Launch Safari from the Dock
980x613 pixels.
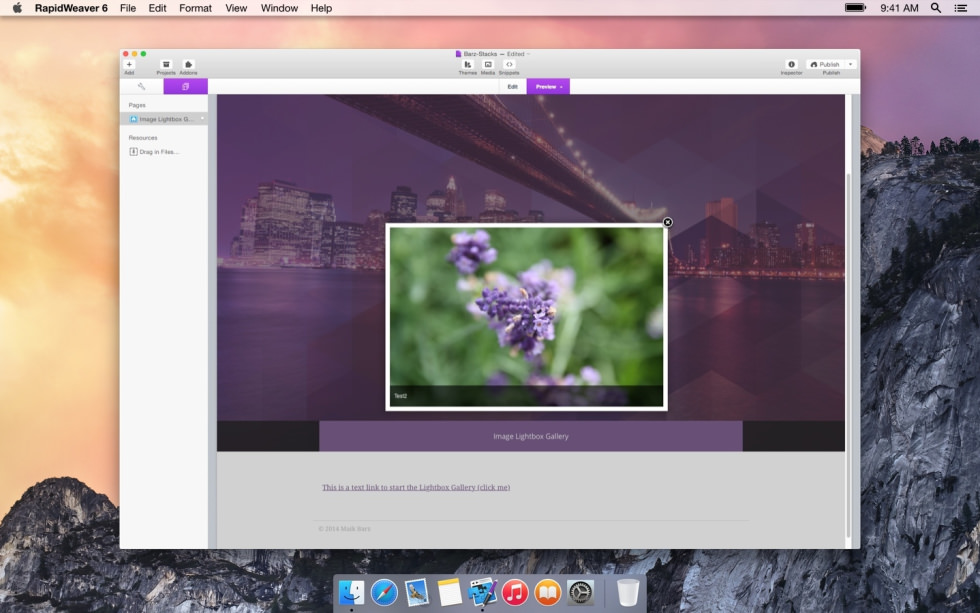(x=384, y=592)
